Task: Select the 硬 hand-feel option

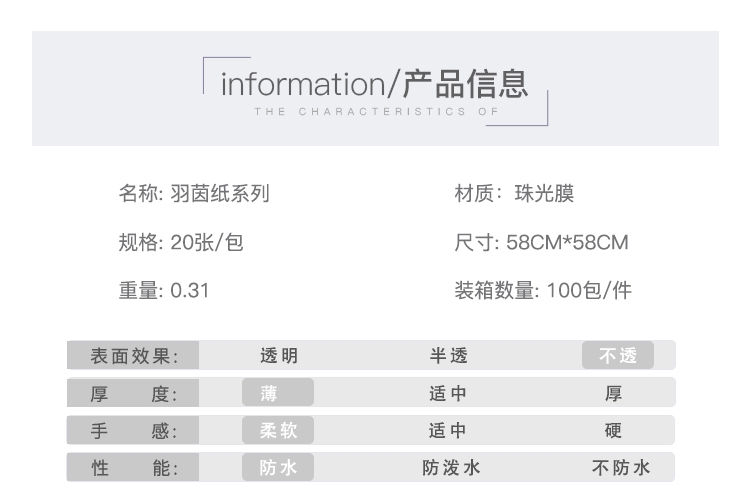Action: point(613,430)
